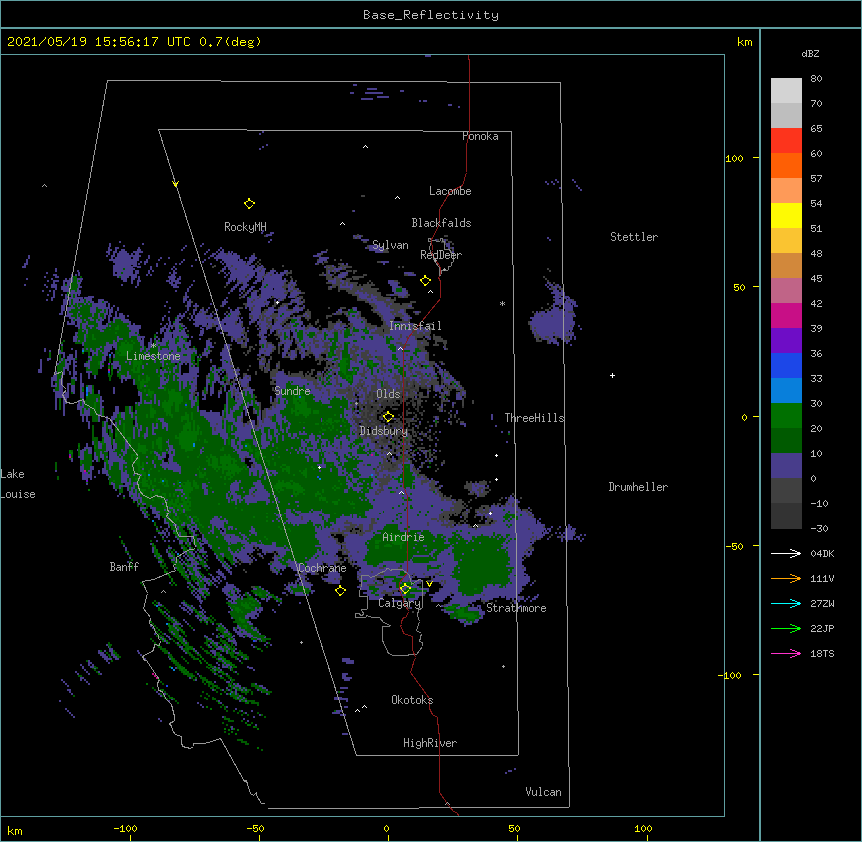Click the Innisfail label
This screenshot has height=842, width=862.
coord(415,326)
